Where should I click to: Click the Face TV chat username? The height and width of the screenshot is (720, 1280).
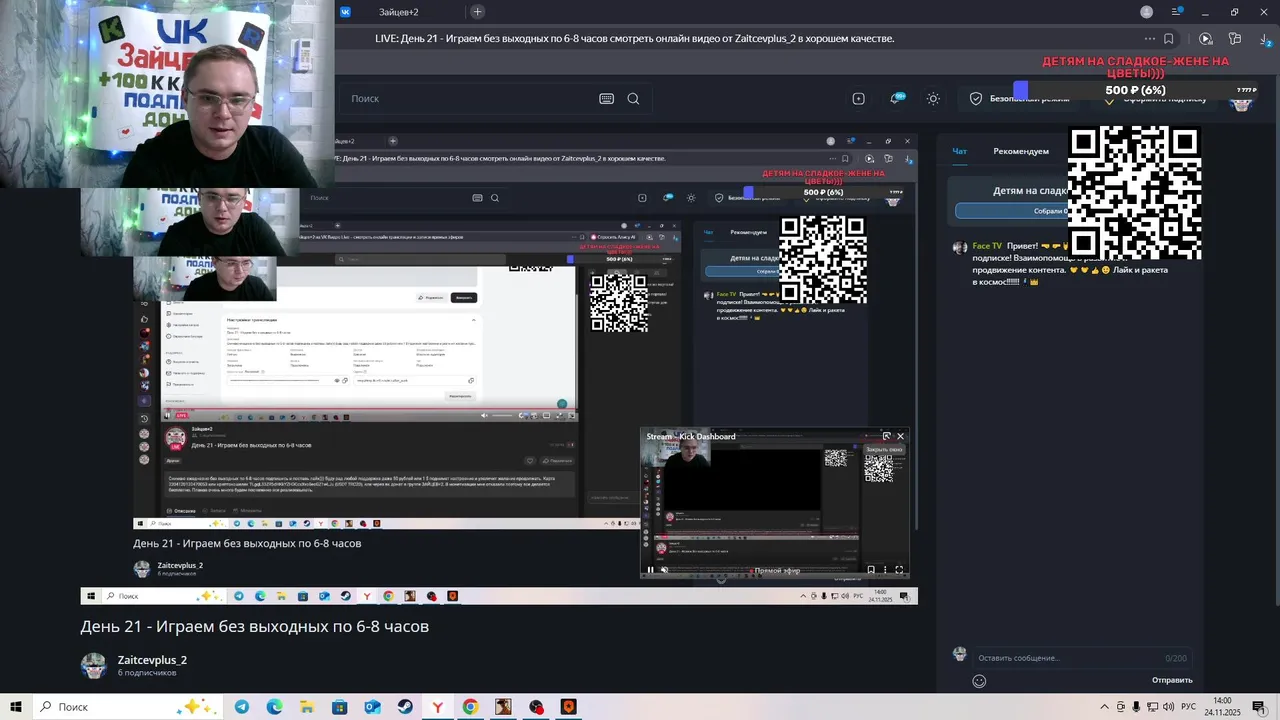tap(987, 246)
